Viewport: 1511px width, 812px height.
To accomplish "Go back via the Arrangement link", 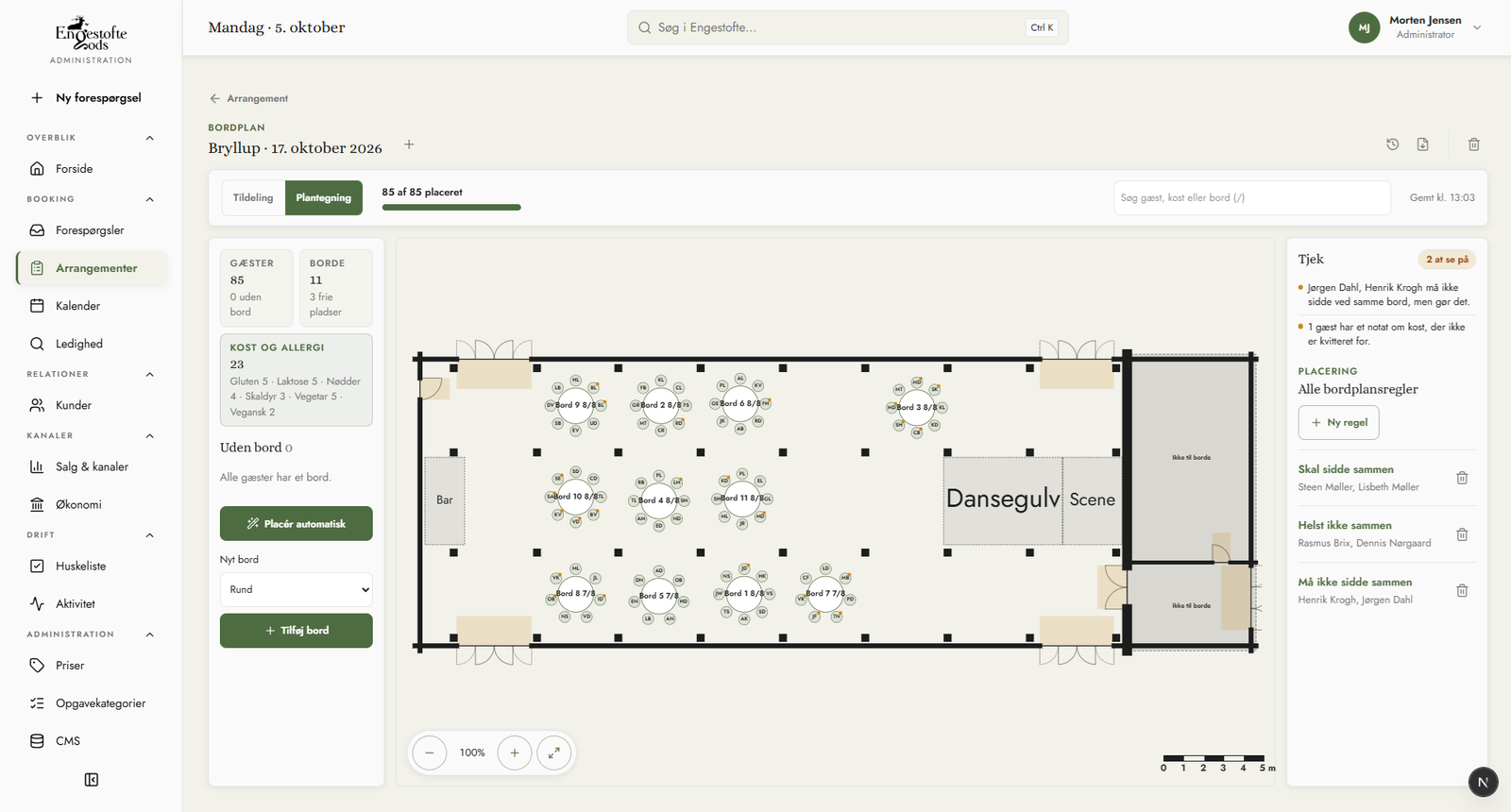I will pyautogui.click(x=248, y=98).
